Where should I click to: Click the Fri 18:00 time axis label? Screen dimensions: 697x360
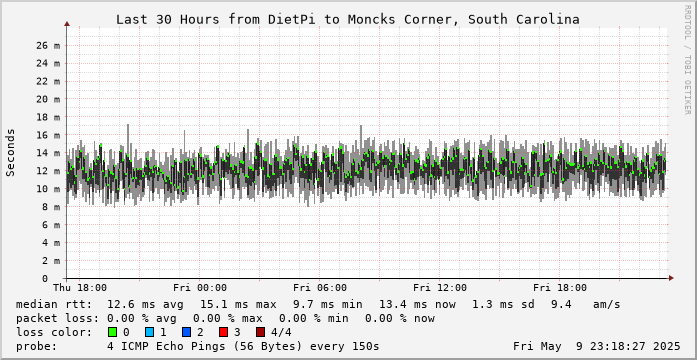coord(560,288)
